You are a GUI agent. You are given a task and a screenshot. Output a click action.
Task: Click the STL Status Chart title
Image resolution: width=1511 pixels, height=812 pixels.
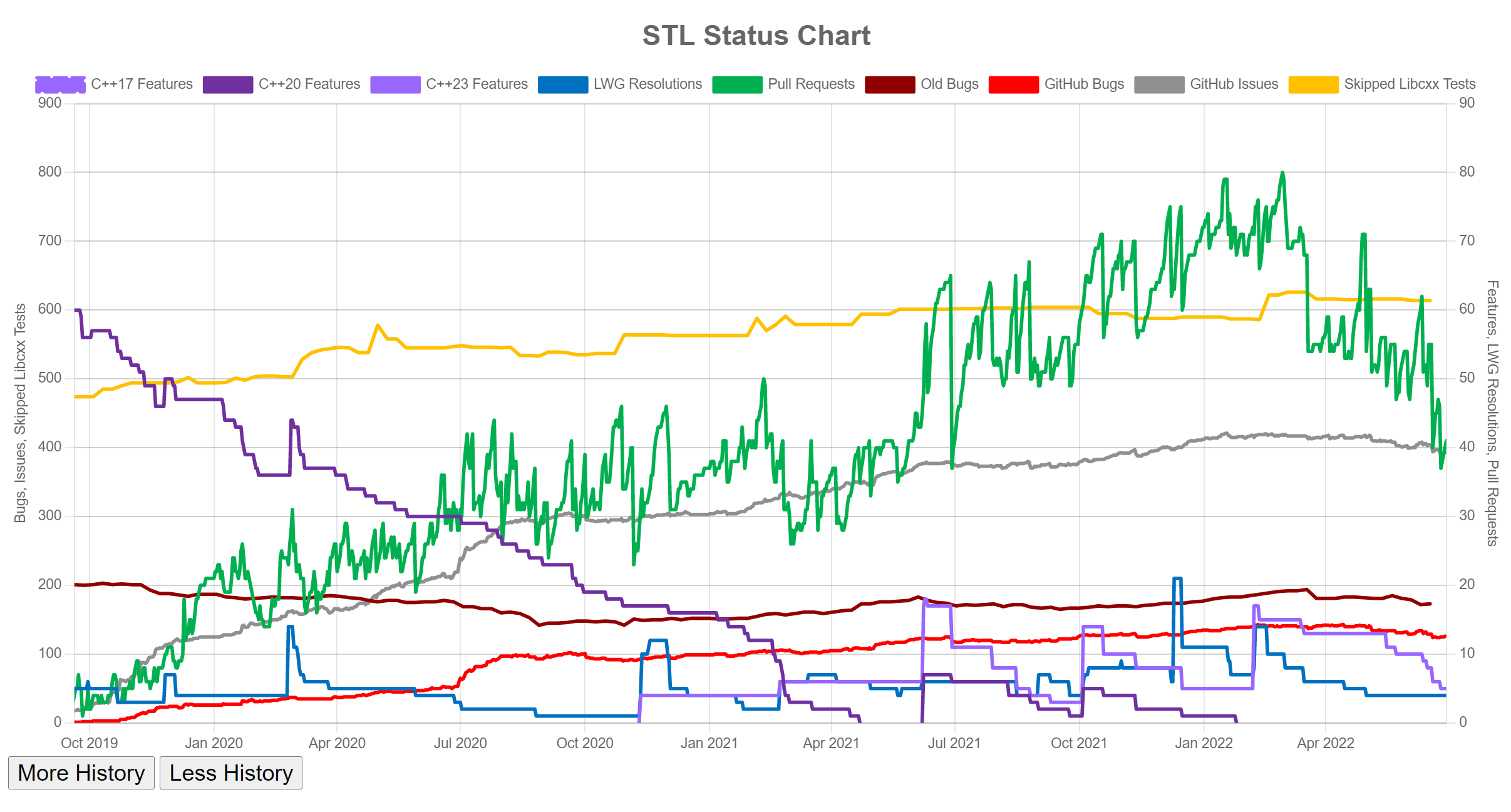756,36
